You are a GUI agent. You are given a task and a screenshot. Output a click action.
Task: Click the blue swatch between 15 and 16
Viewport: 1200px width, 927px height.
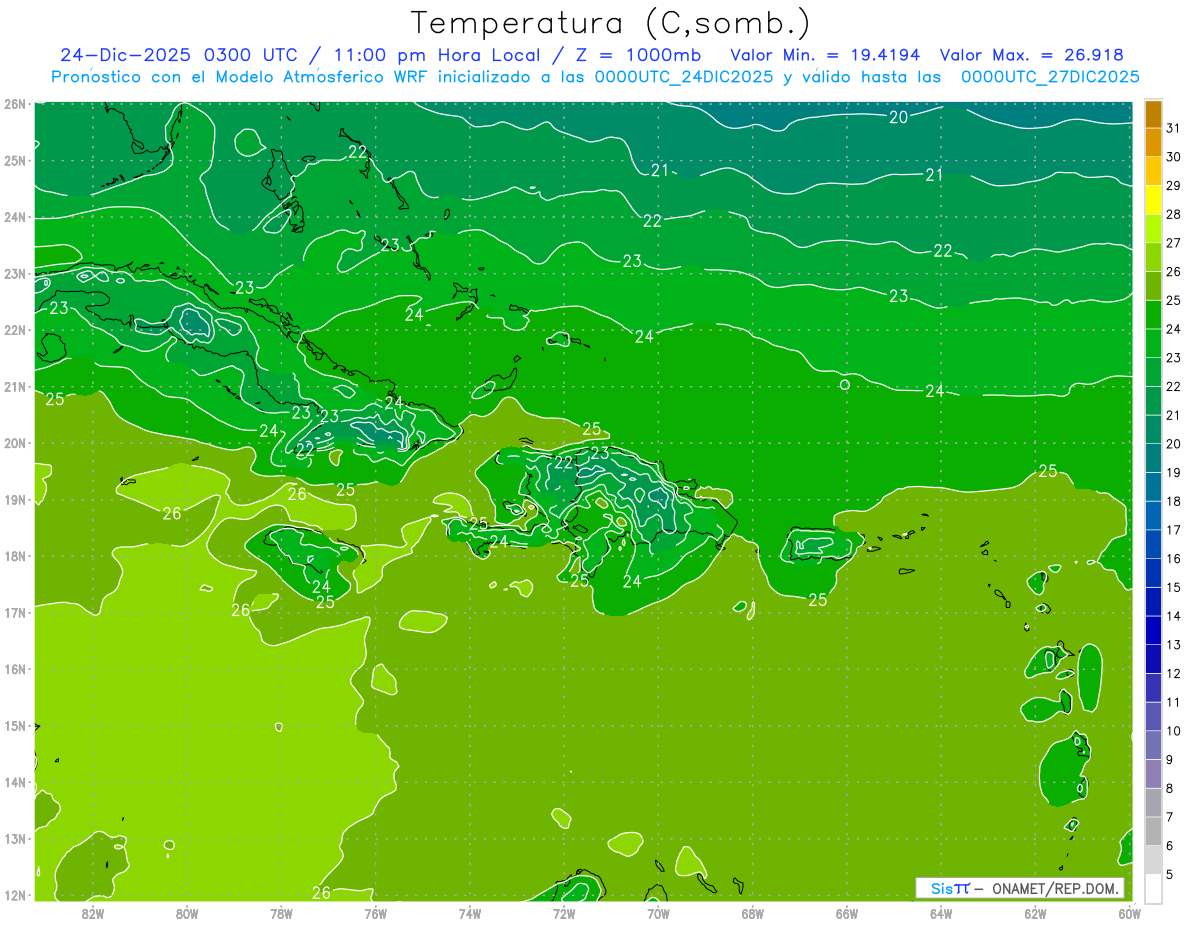point(1153,573)
